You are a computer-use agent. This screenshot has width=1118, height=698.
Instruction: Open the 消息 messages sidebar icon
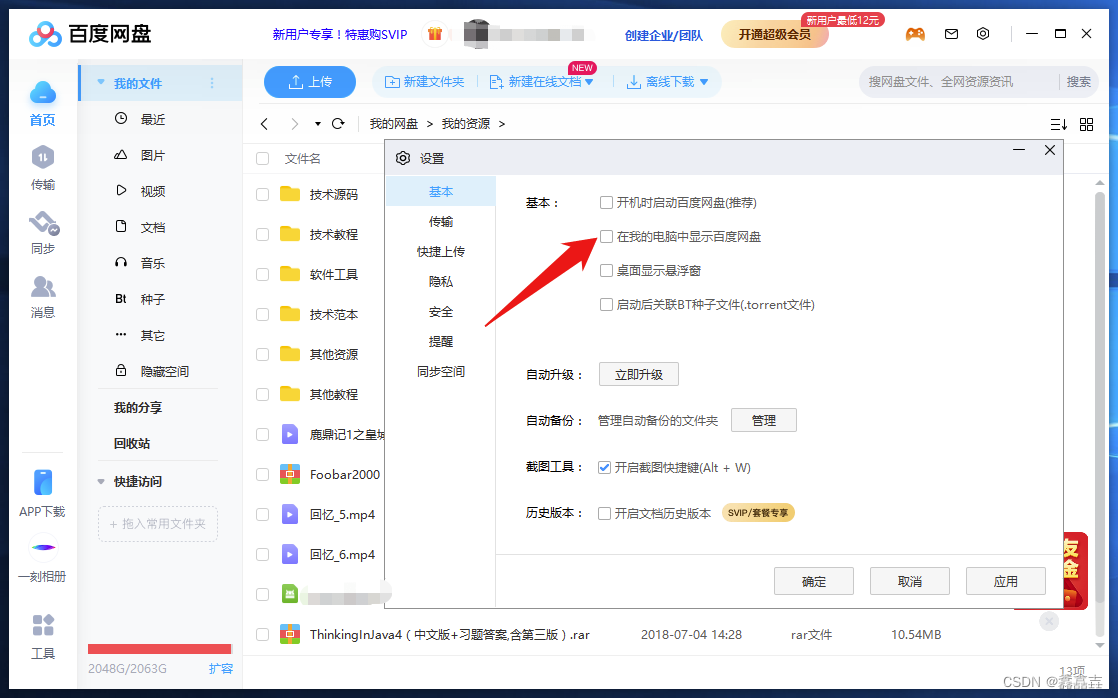point(43,287)
